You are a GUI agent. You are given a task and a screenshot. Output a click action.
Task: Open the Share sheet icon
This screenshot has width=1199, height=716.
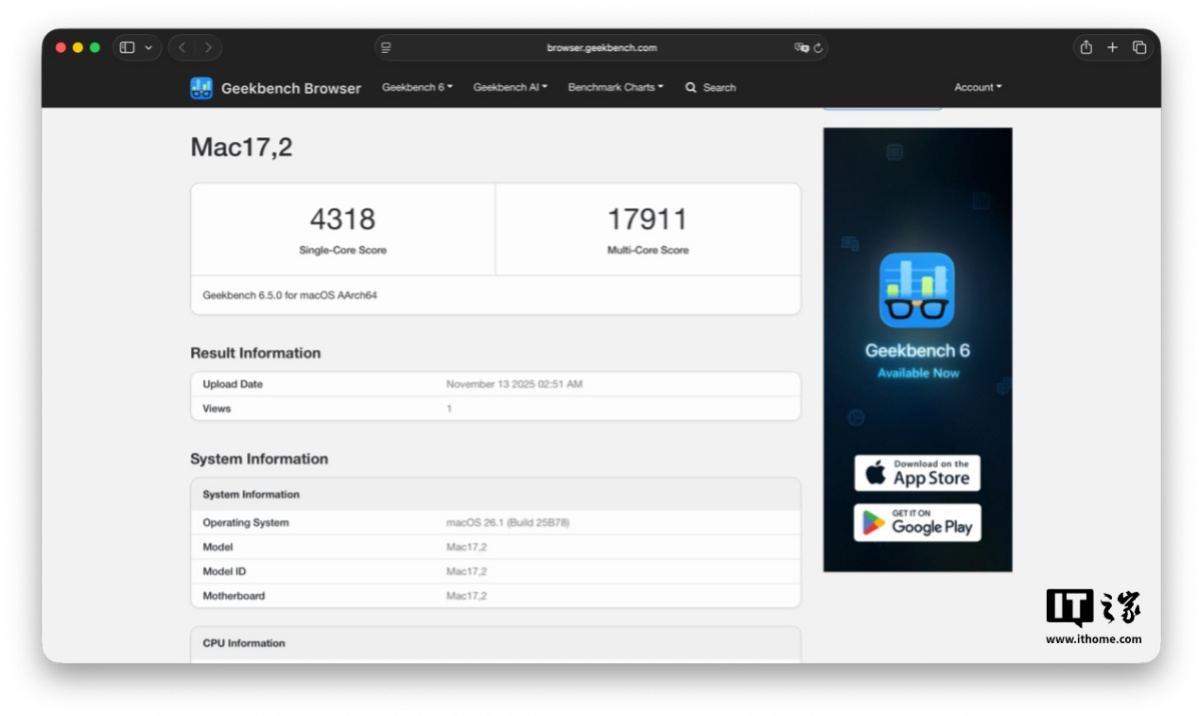point(1086,48)
